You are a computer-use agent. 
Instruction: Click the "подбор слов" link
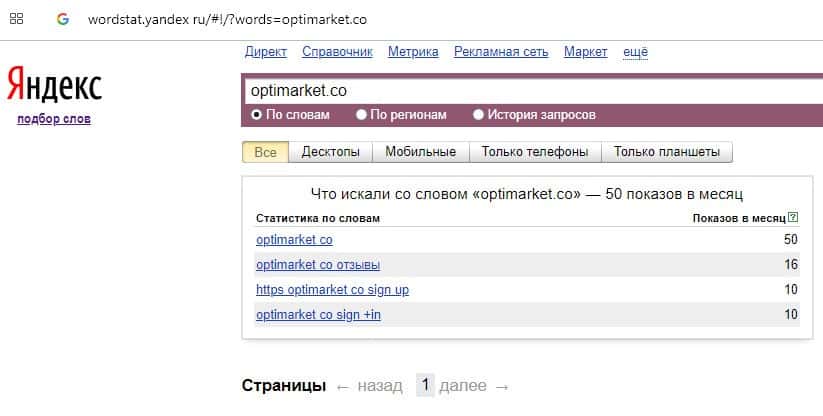[54, 119]
